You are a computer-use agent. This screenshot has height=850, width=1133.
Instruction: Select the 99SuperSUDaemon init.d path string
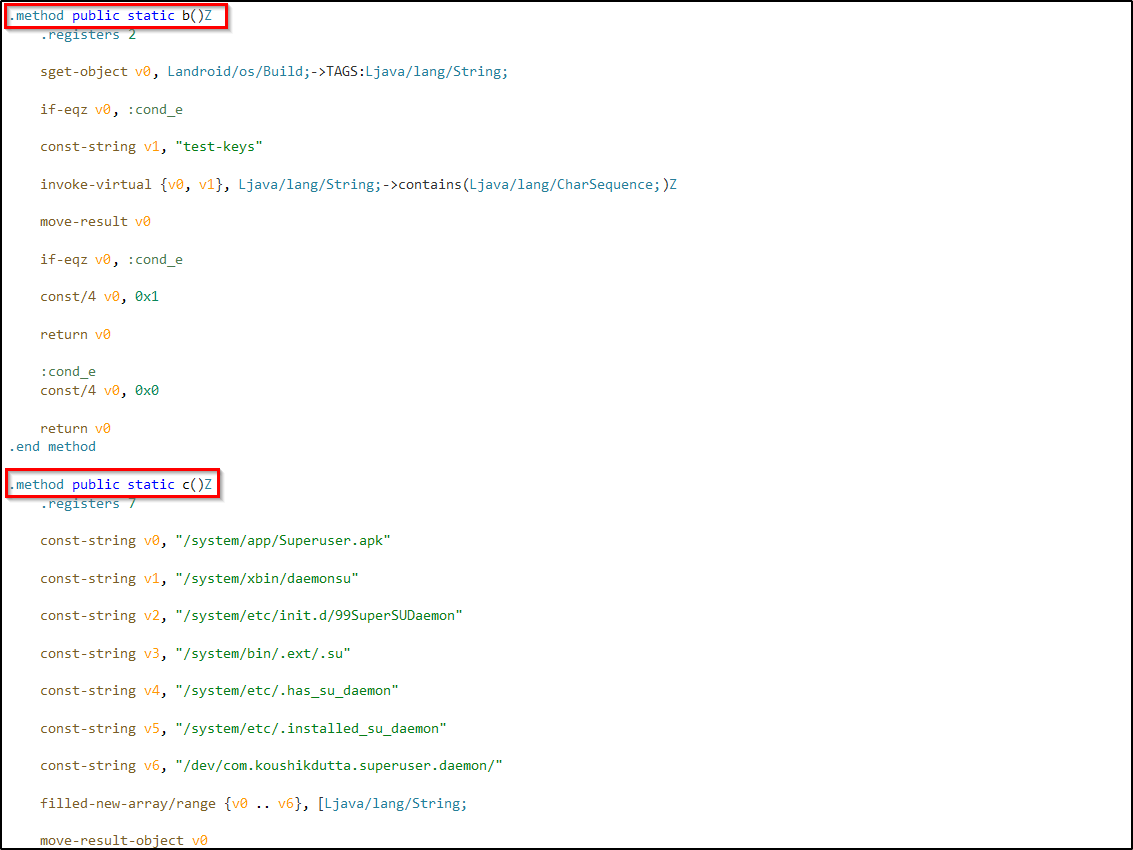[x=318, y=616]
